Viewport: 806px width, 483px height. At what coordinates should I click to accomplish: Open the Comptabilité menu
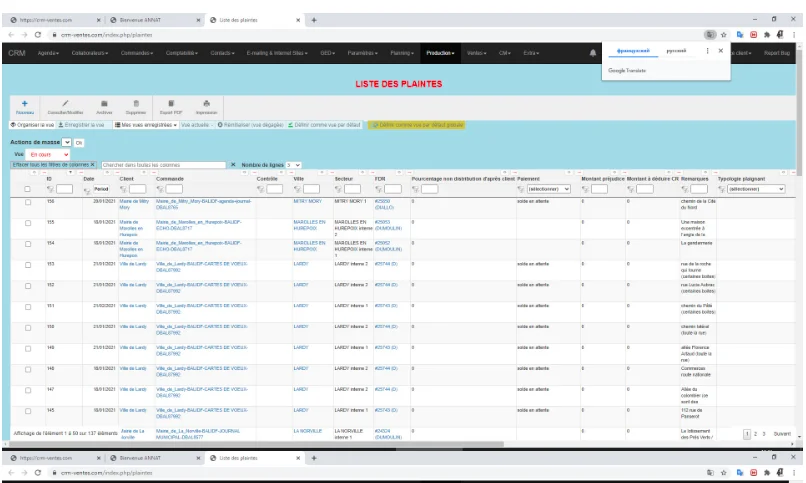coord(181,52)
